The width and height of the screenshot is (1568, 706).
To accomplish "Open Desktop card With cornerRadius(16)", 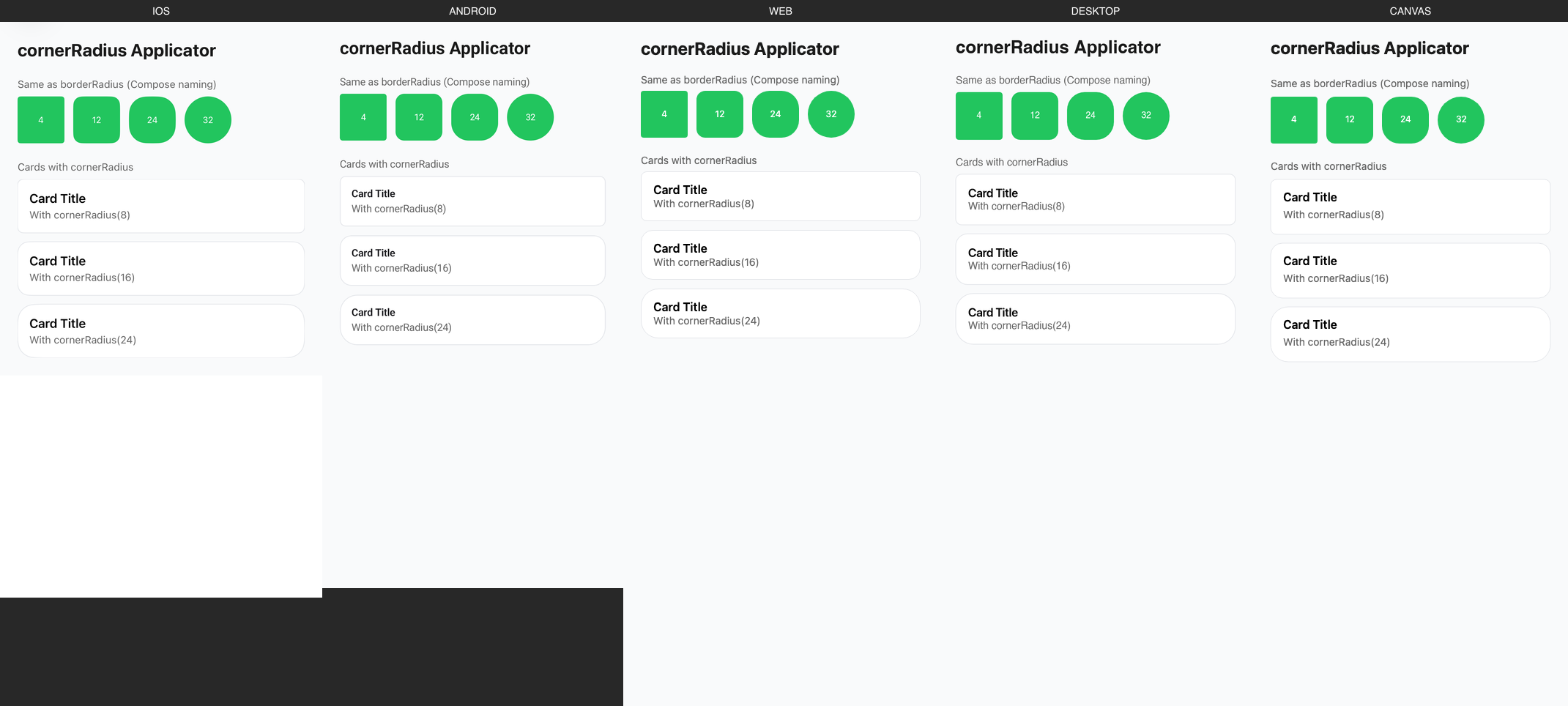I will pyautogui.click(x=1096, y=259).
